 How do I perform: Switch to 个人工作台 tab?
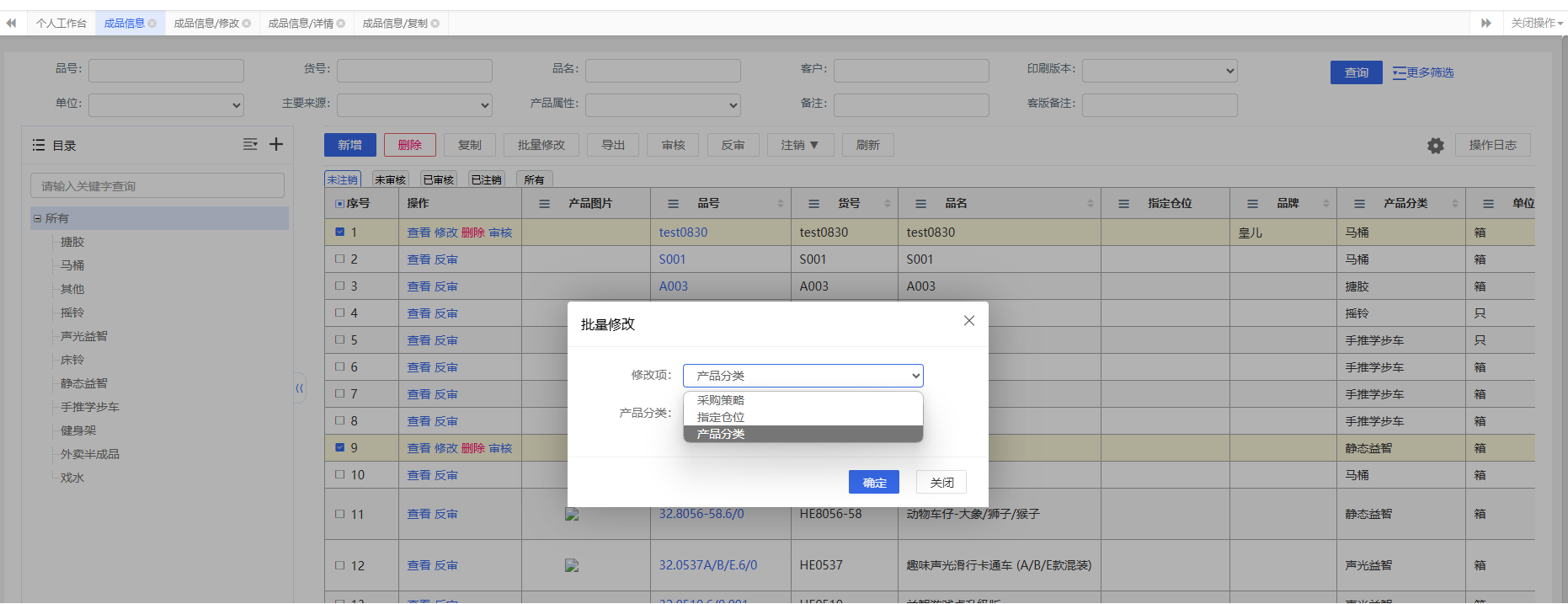61,24
